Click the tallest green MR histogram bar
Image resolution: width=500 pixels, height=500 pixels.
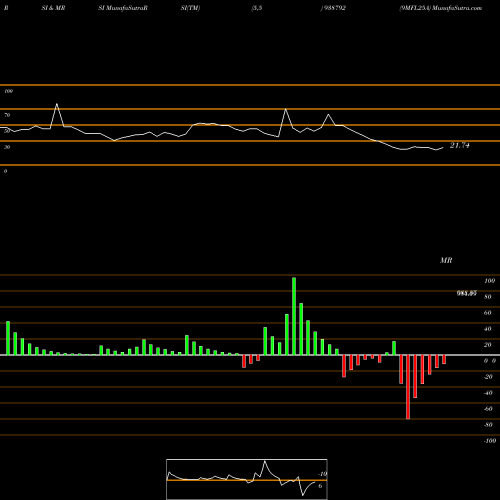(x=294, y=316)
